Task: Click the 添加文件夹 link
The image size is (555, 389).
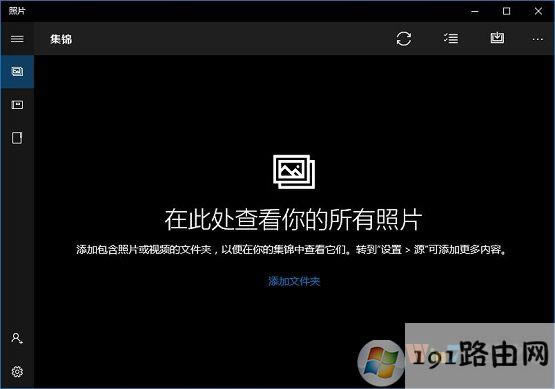Action: click(294, 281)
